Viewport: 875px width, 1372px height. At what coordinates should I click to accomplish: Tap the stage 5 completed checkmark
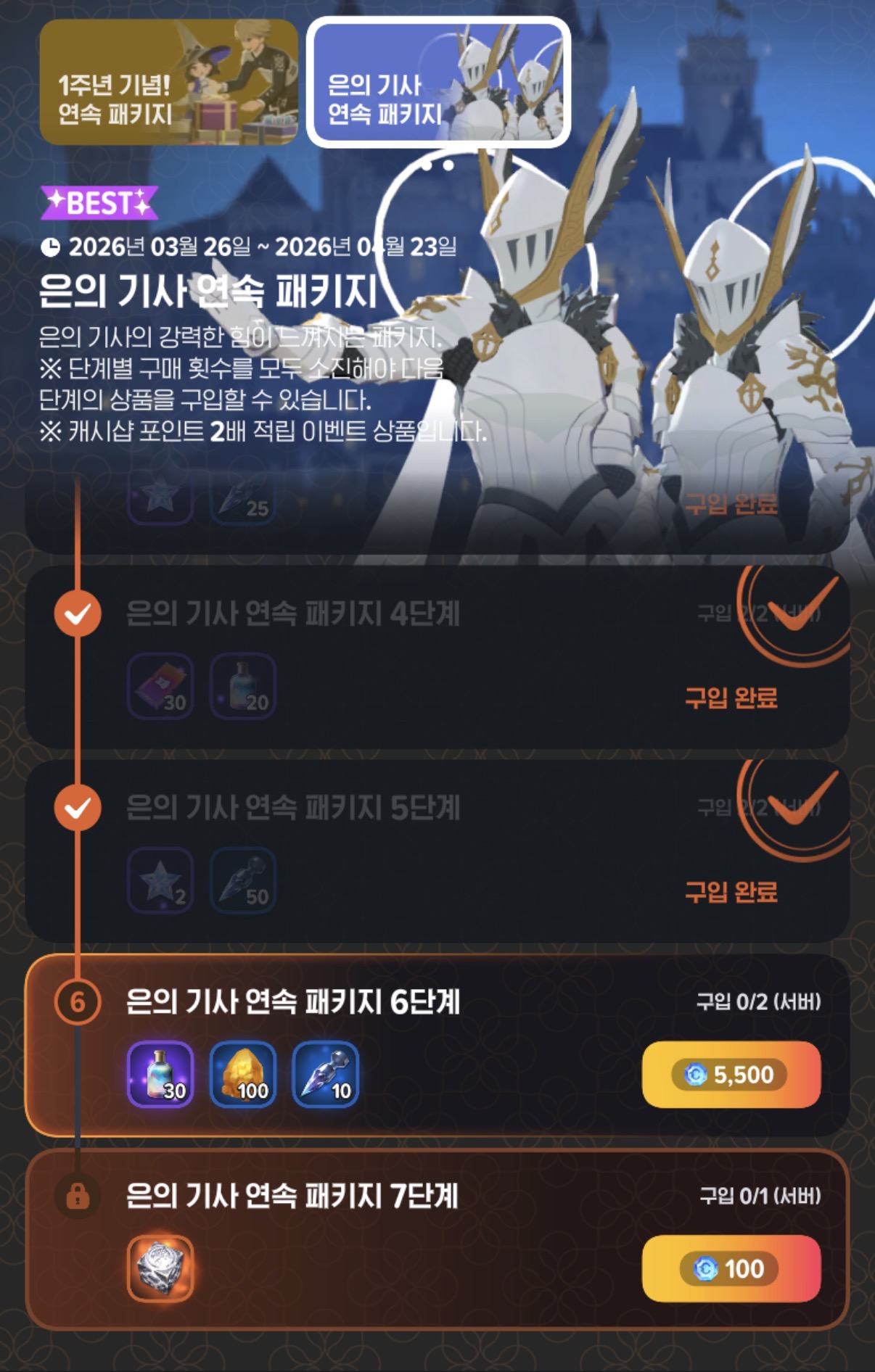click(78, 808)
